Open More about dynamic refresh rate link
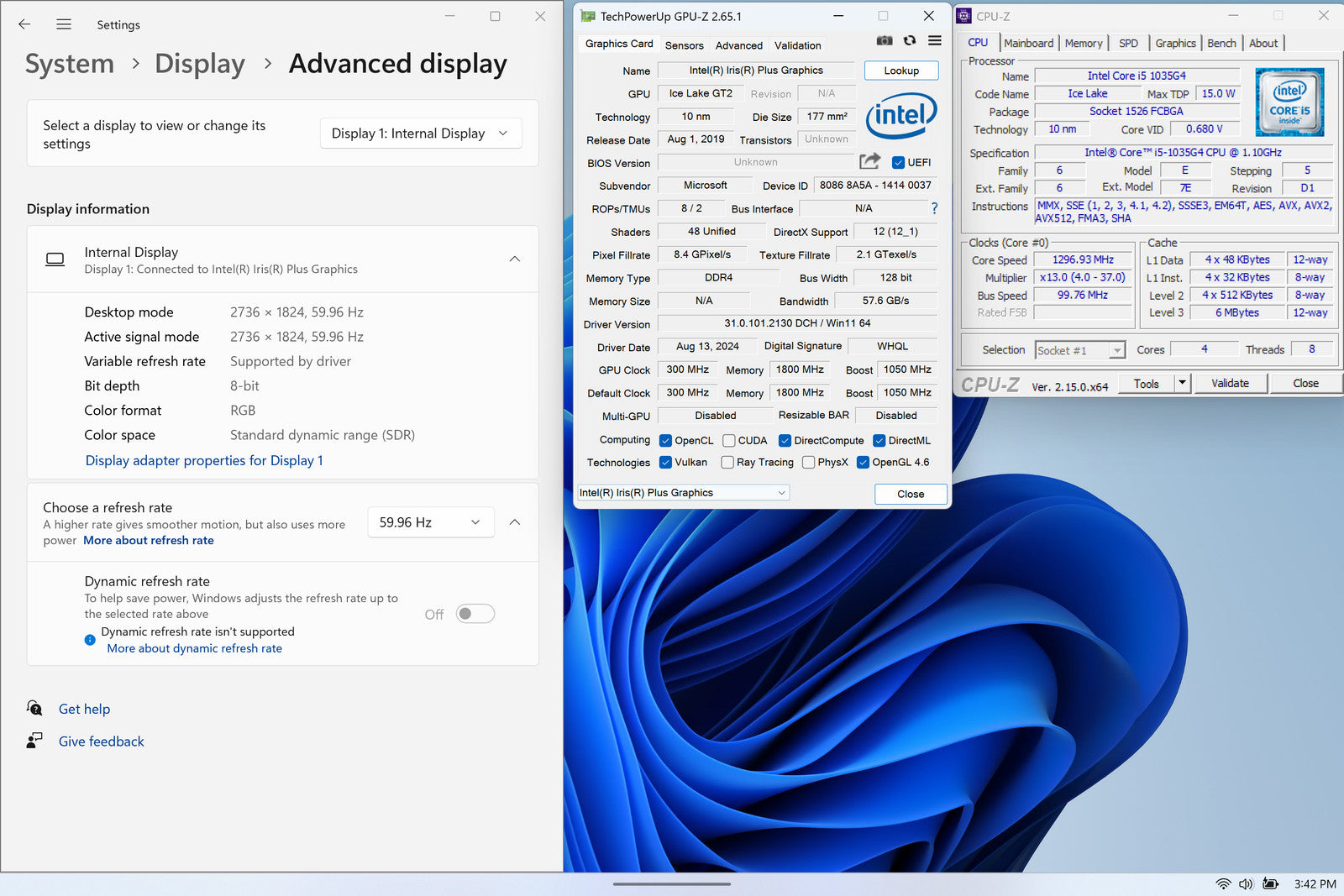This screenshot has width=1344, height=896. tap(195, 648)
